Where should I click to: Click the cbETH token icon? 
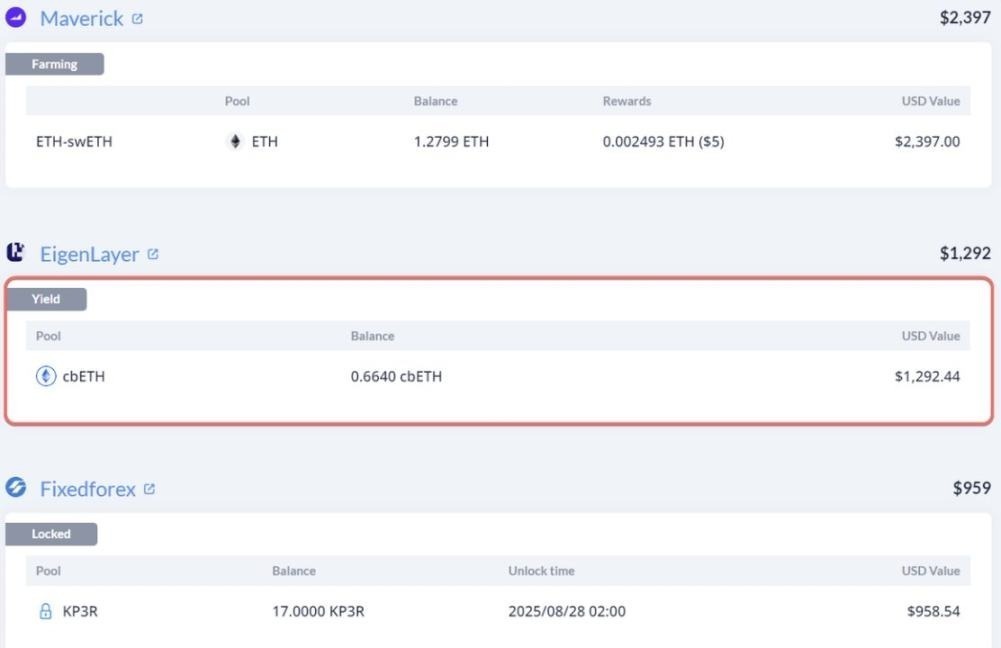click(46, 377)
